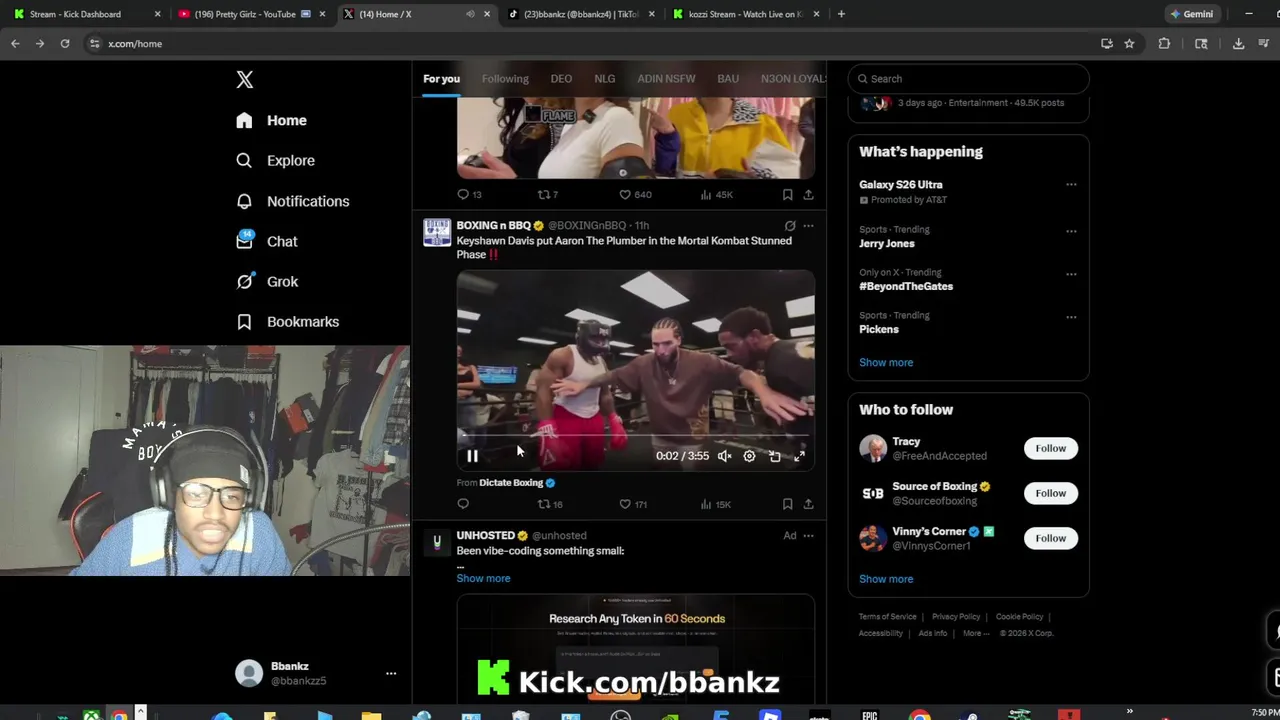View analytics for the 15K views post
Screen dimensions: 1280x720
[716, 504]
